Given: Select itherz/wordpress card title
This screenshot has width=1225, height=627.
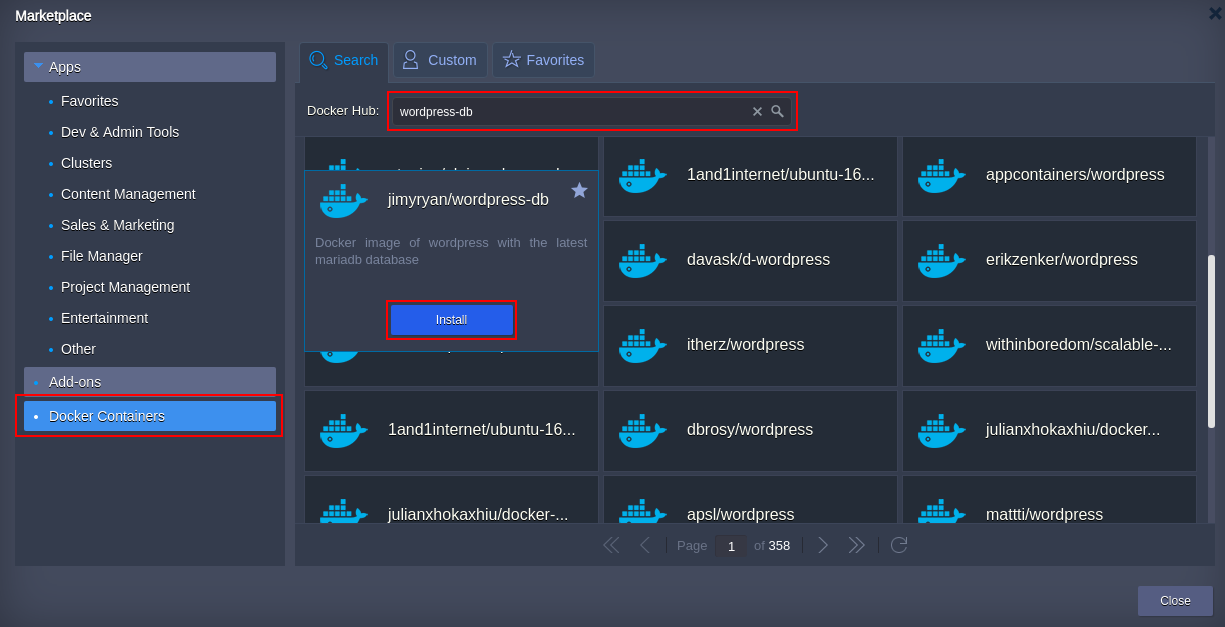Looking at the screenshot, I should (745, 345).
